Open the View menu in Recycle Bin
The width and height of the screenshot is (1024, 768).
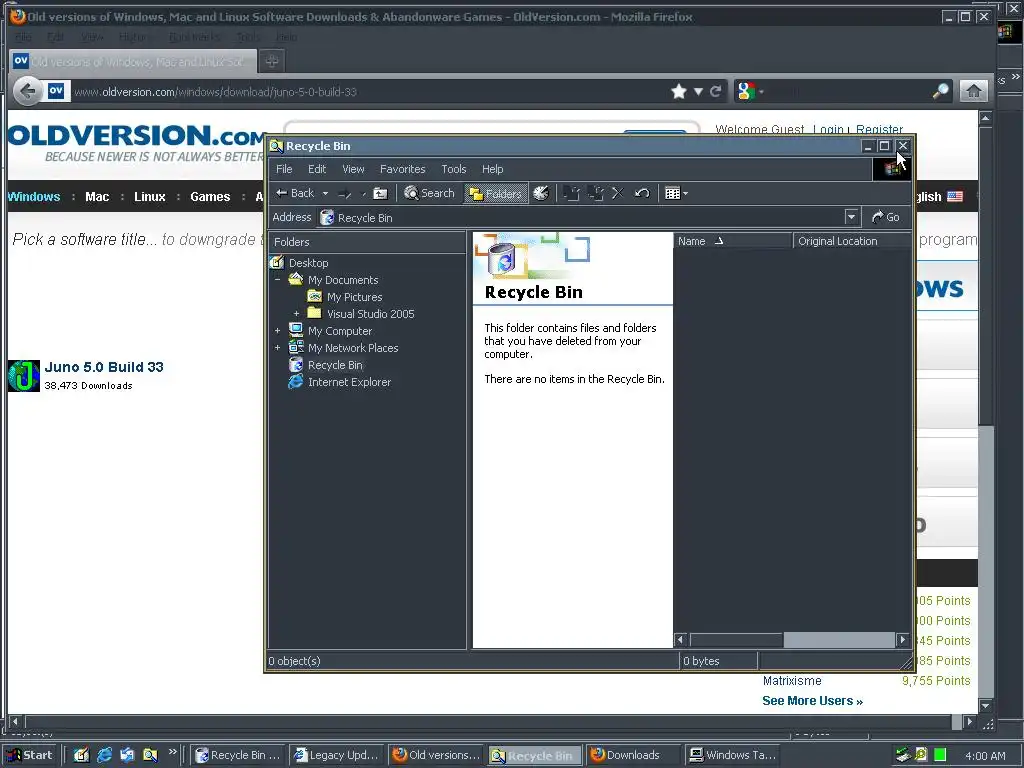353,169
